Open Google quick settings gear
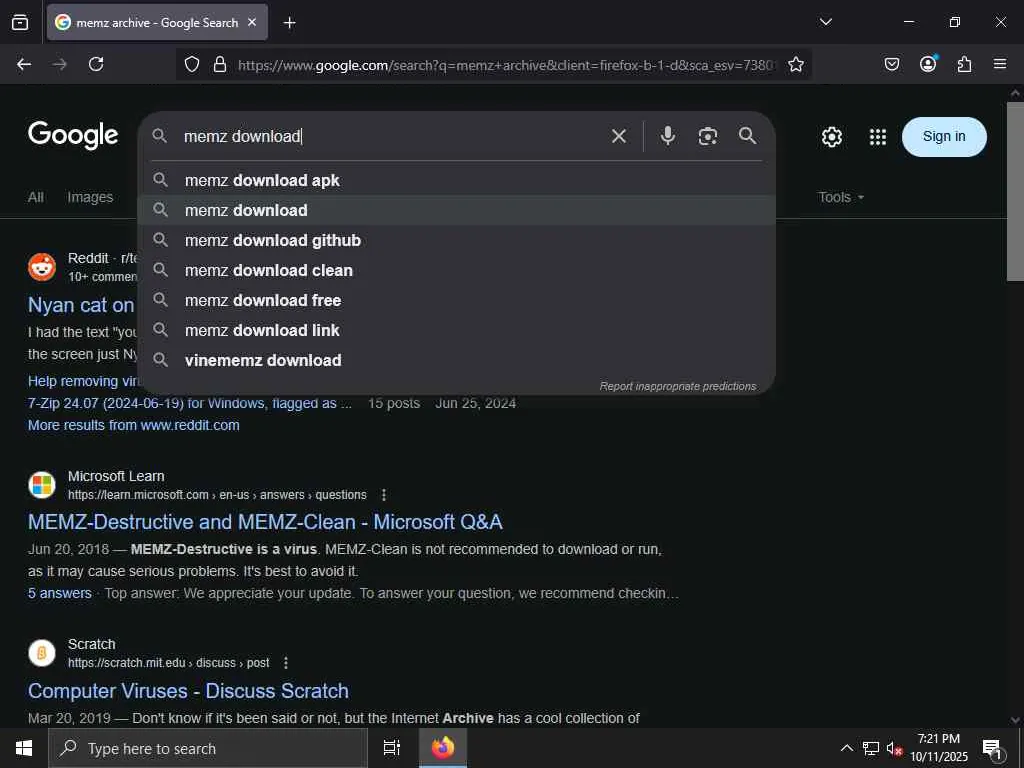Viewport: 1024px width, 768px height. pos(831,136)
